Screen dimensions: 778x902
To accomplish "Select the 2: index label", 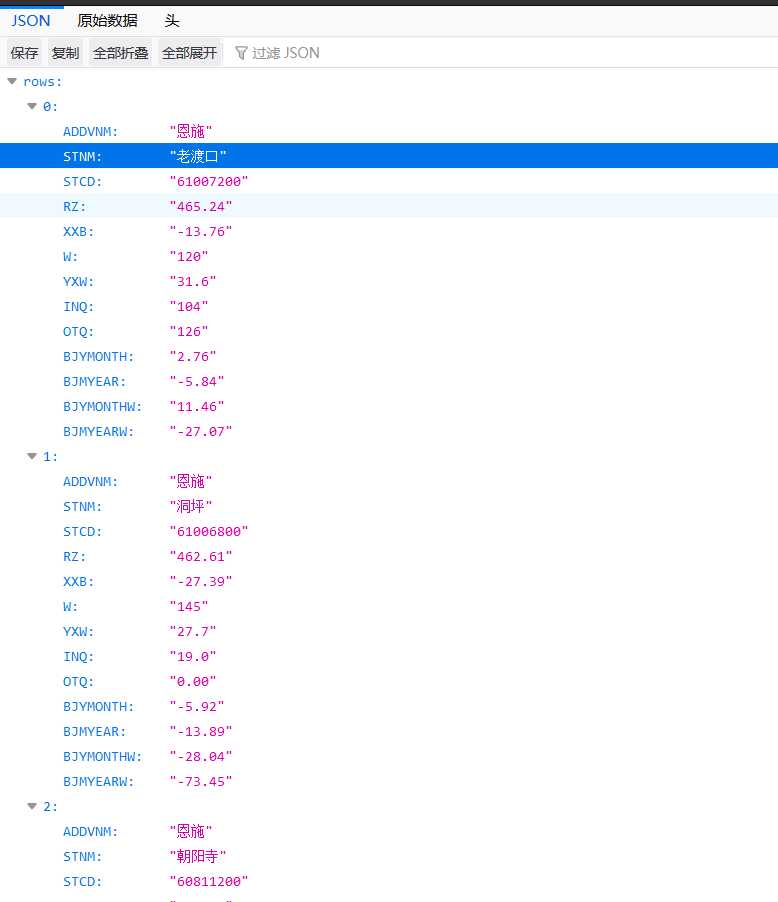I will [50, 806].
